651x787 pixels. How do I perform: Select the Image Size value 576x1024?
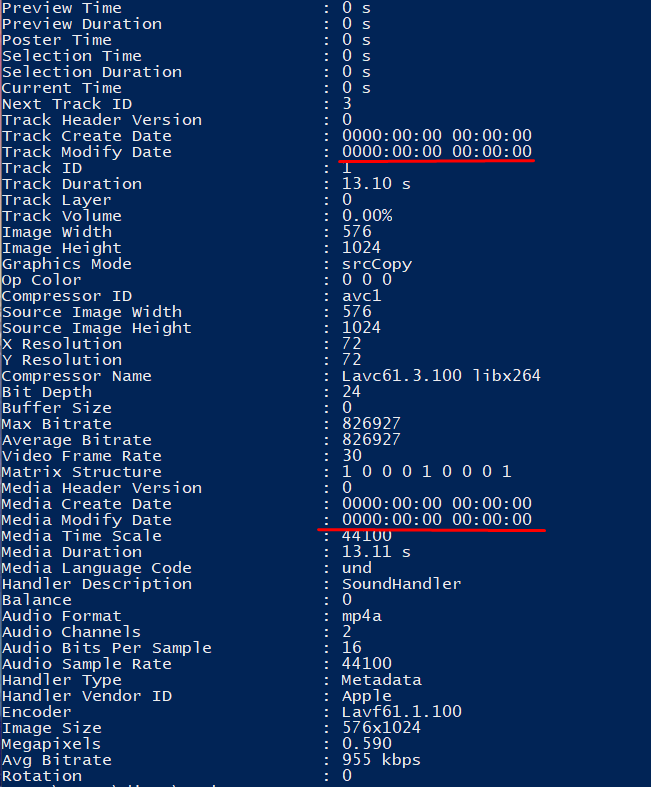pyautogui.click(x=381, y=728)
